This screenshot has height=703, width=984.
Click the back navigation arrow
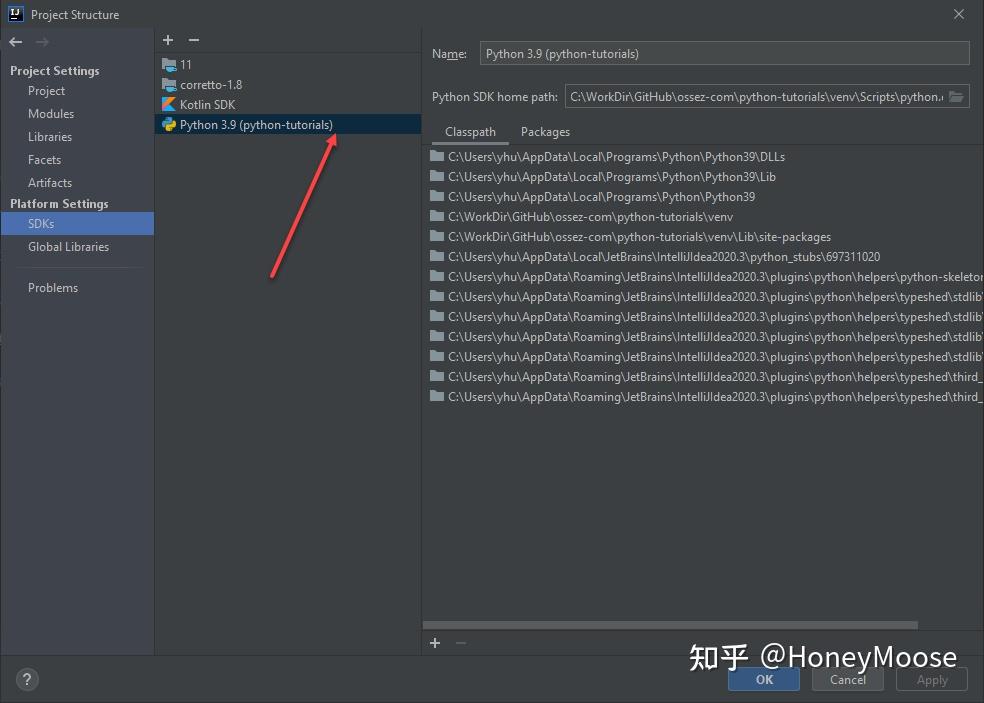coord(17,41)
